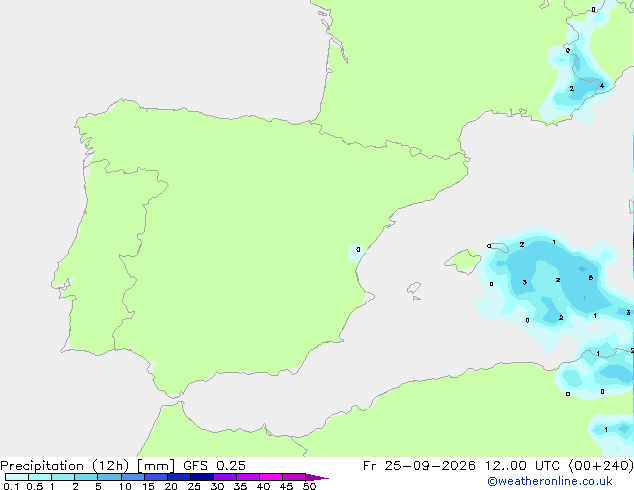This screenshot has width=634, height=490.
Task: Click the 0.1–0.5 mm legend swatch
Action: click(17, 477)
